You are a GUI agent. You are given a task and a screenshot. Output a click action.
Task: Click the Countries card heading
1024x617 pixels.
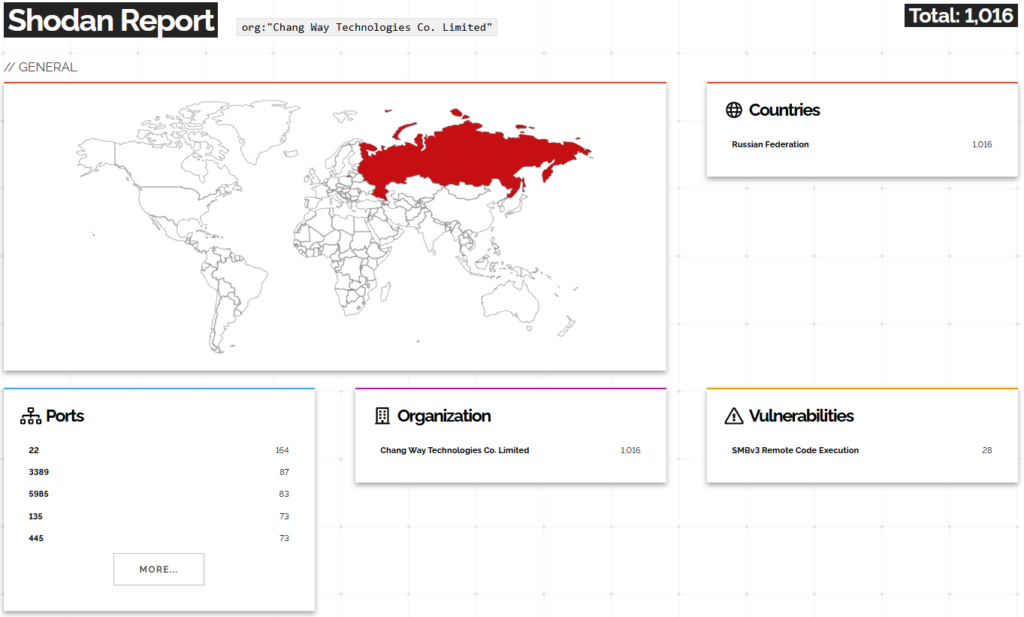784,110
